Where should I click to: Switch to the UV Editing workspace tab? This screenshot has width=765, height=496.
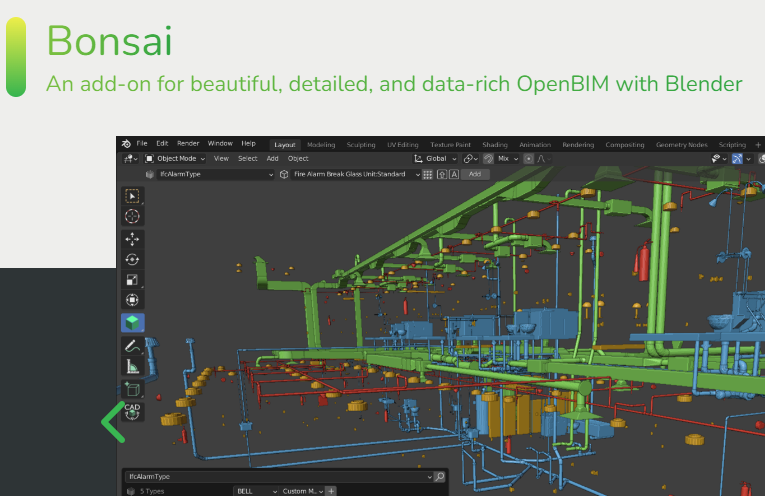(403, 145)
